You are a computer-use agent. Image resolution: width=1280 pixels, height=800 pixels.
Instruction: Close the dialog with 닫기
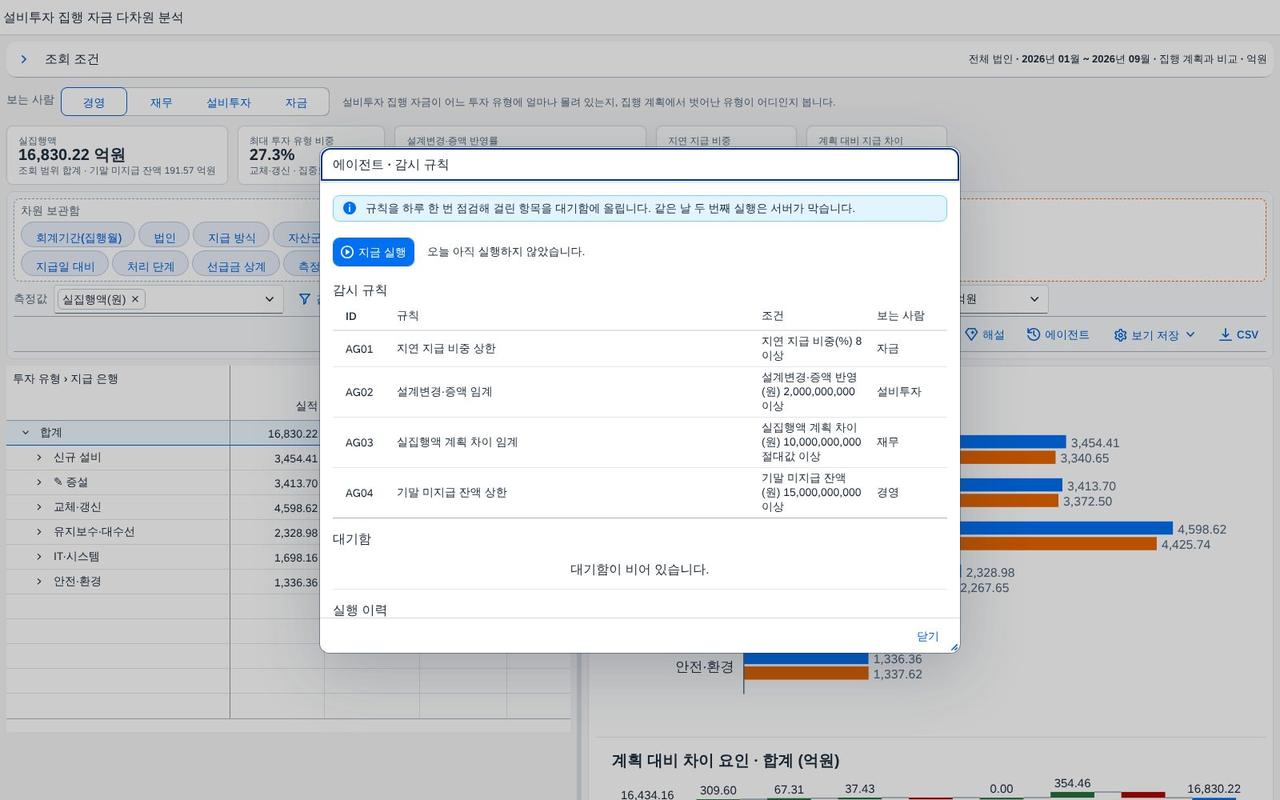(928, 637)
